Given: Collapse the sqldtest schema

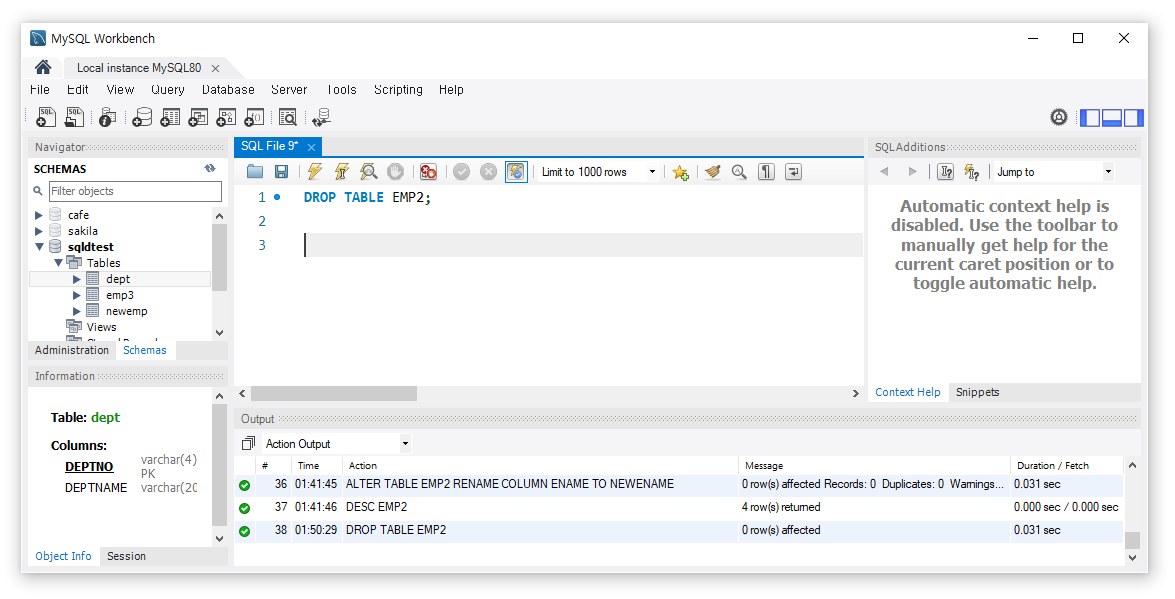Looking at the screenshot, I should tap(39, 247).
